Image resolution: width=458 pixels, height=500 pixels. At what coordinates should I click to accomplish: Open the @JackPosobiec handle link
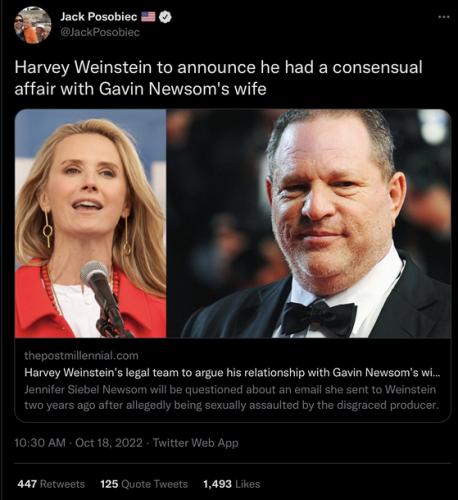click(100, 32)
